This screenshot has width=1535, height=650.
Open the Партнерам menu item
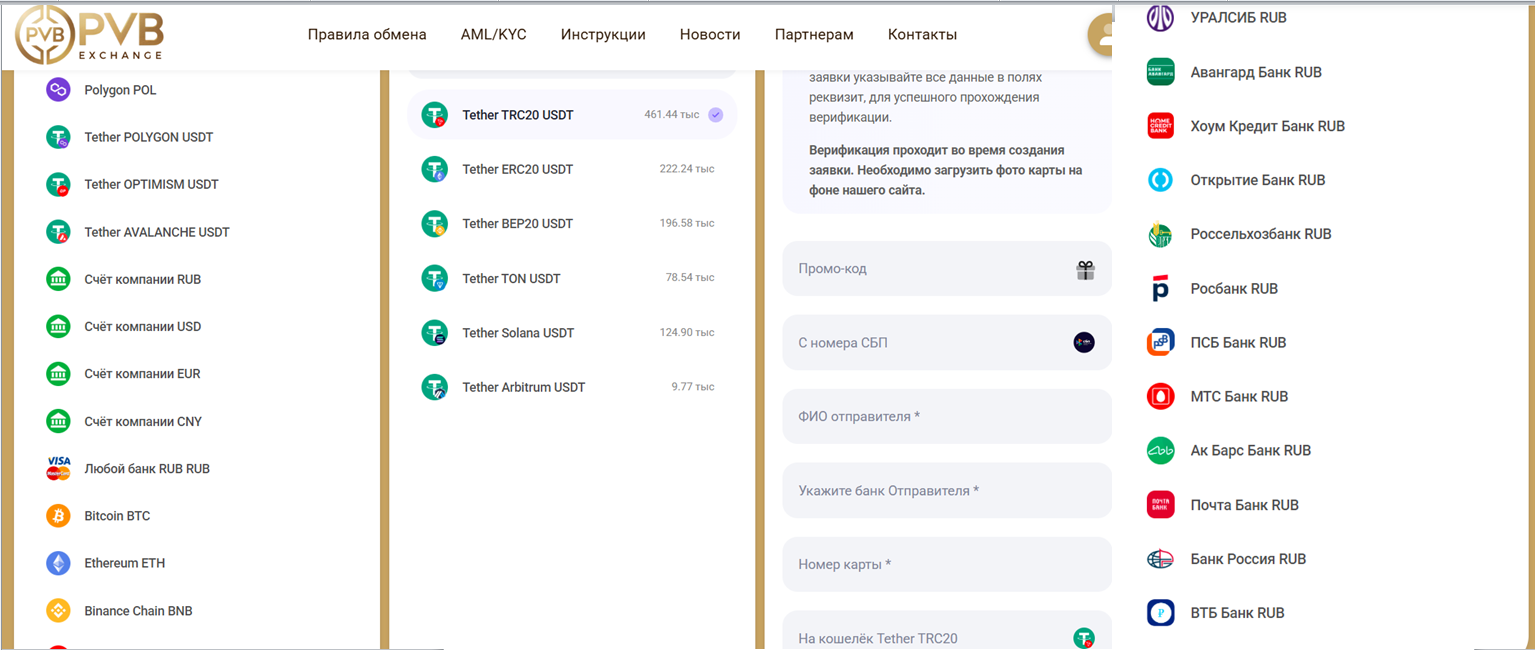tap(814, 34)
